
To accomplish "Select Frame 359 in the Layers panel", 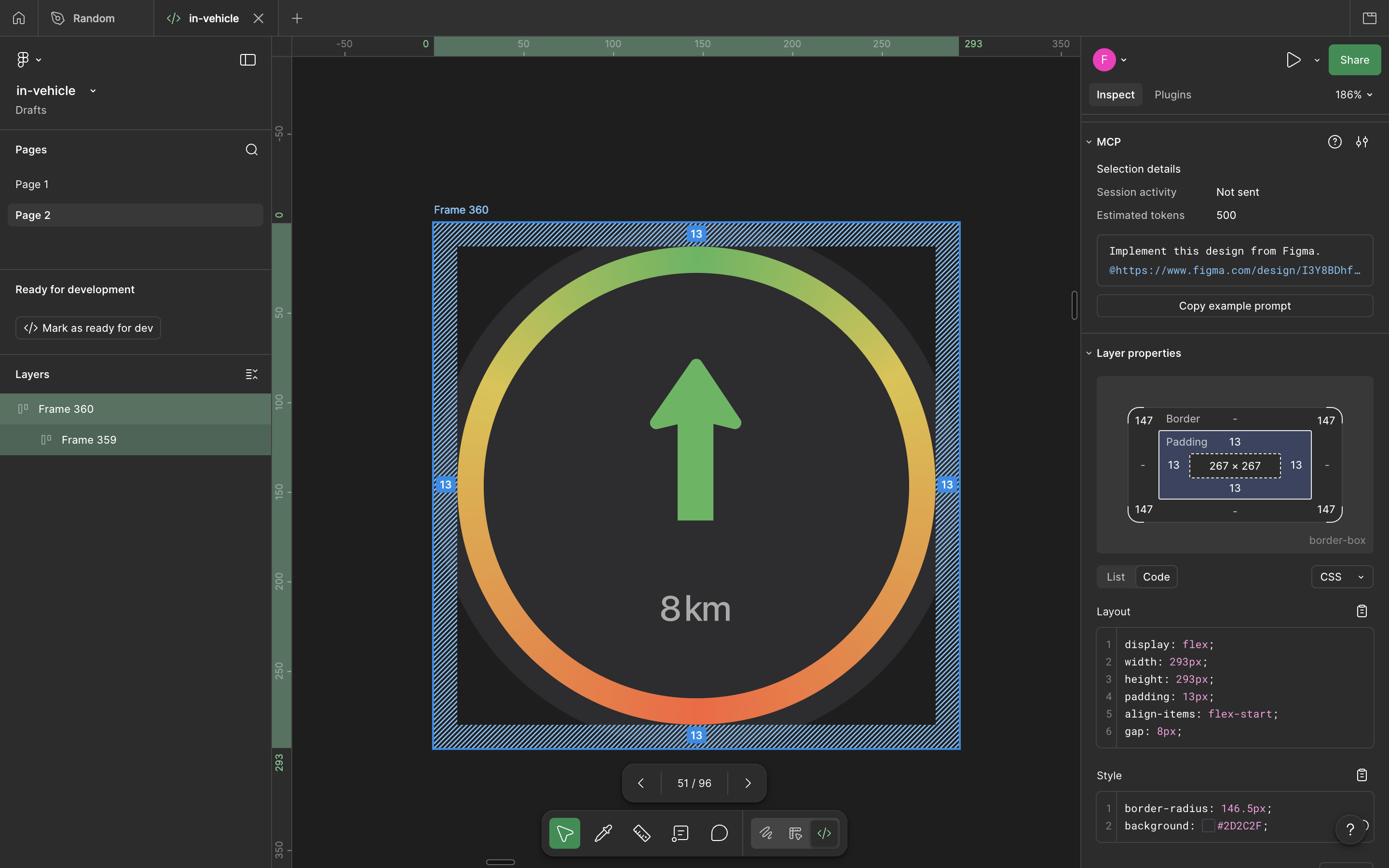I will pyautogui.click(x=88, y=440).
